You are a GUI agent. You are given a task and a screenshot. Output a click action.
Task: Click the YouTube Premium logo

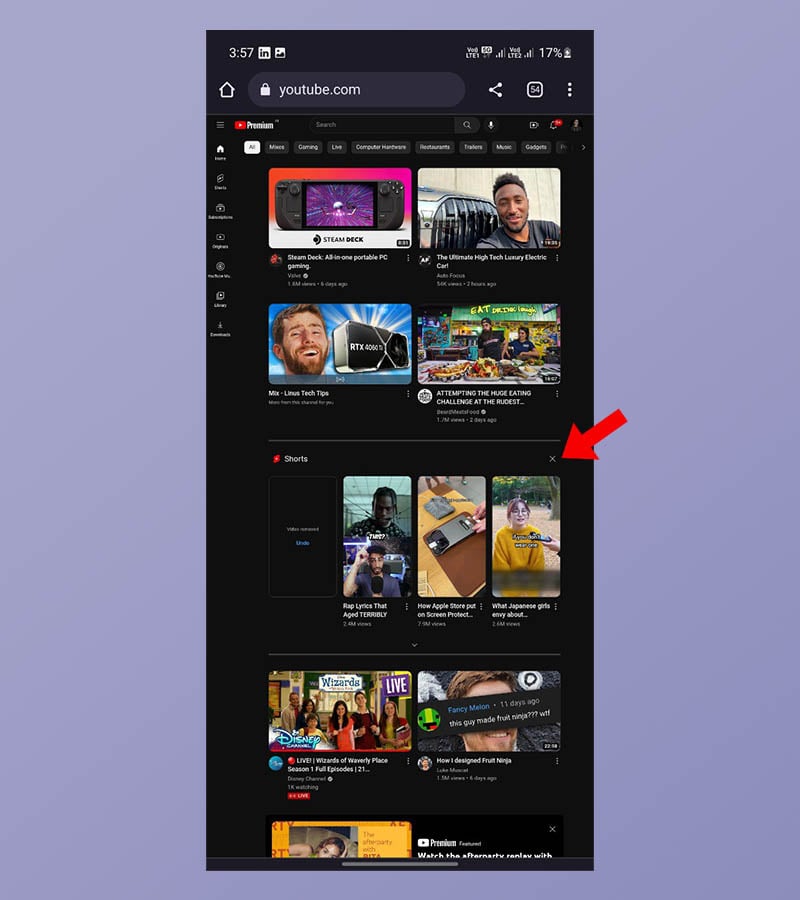click(255, 125)
